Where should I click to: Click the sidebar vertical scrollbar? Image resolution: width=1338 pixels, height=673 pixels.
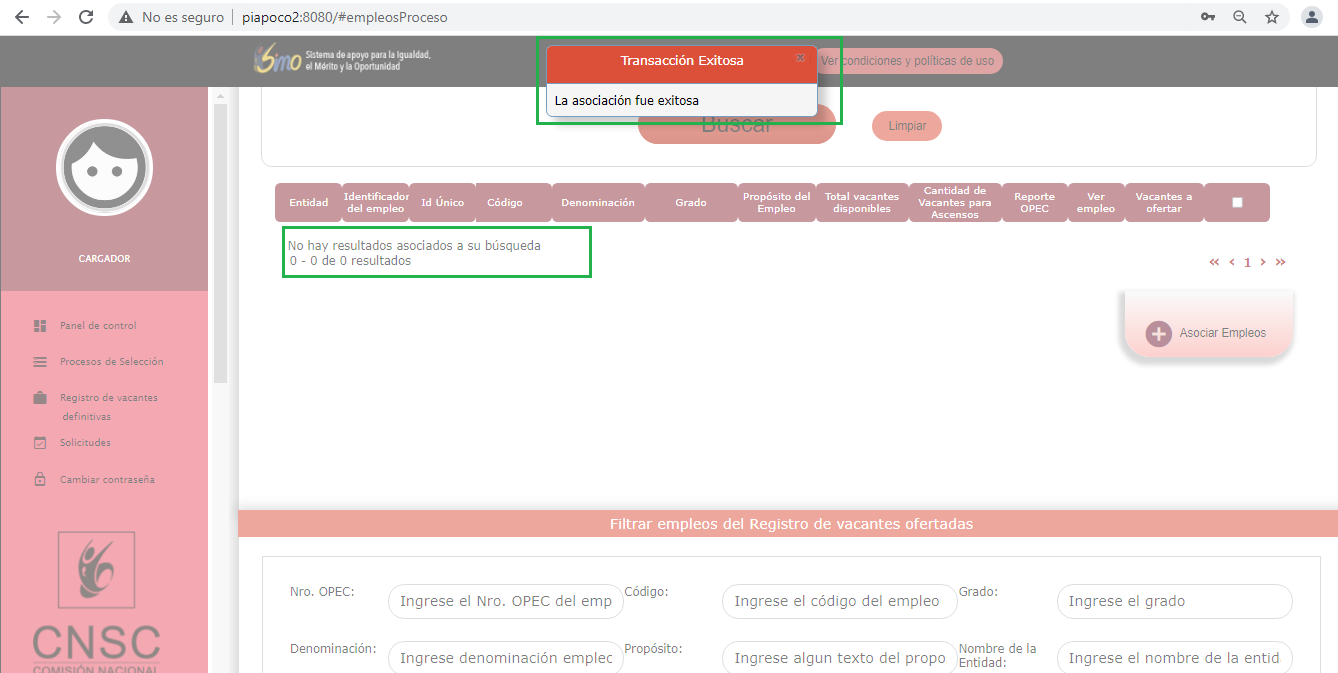point(220,240)
